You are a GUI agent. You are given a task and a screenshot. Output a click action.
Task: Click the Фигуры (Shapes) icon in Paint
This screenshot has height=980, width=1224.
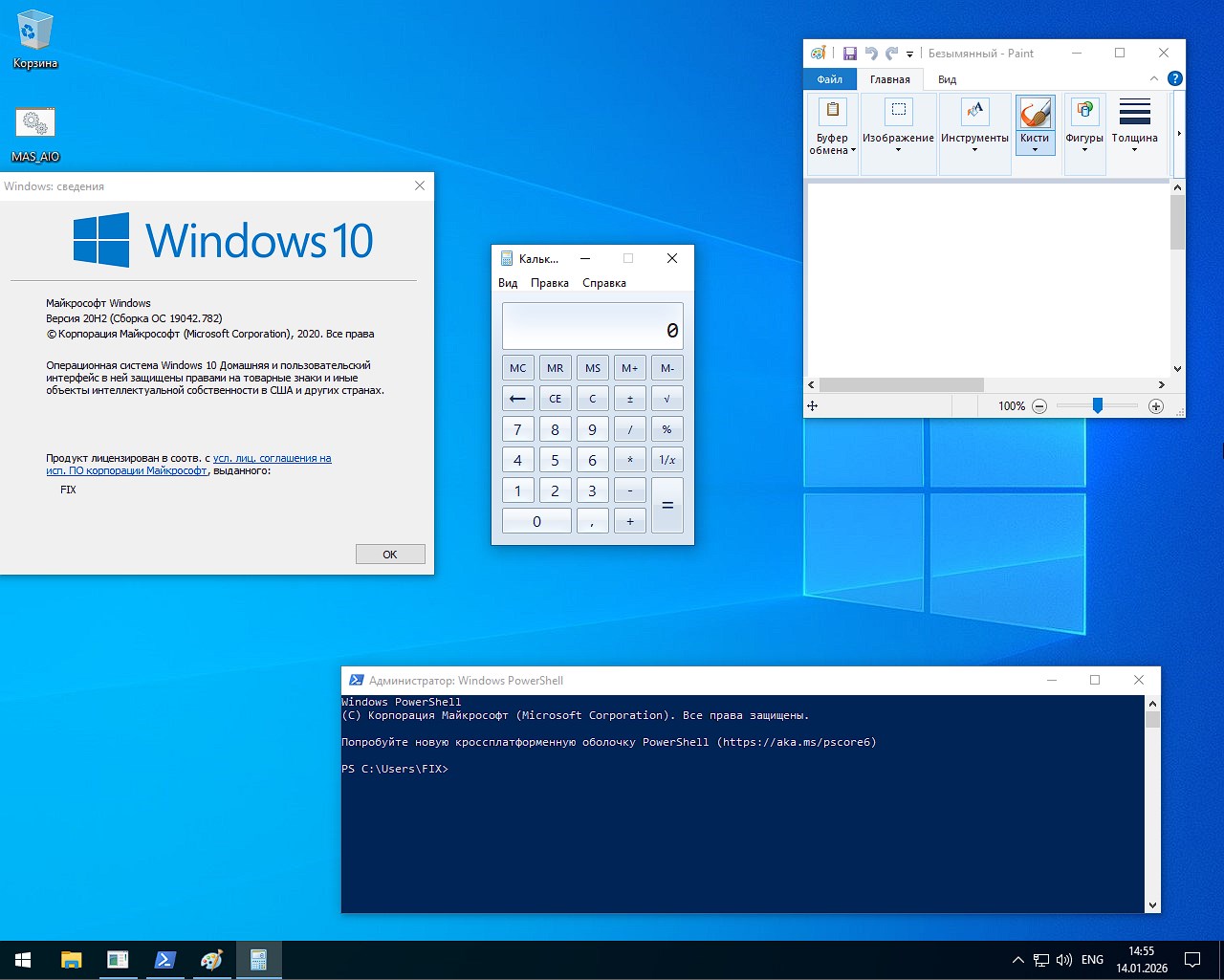1083,113
